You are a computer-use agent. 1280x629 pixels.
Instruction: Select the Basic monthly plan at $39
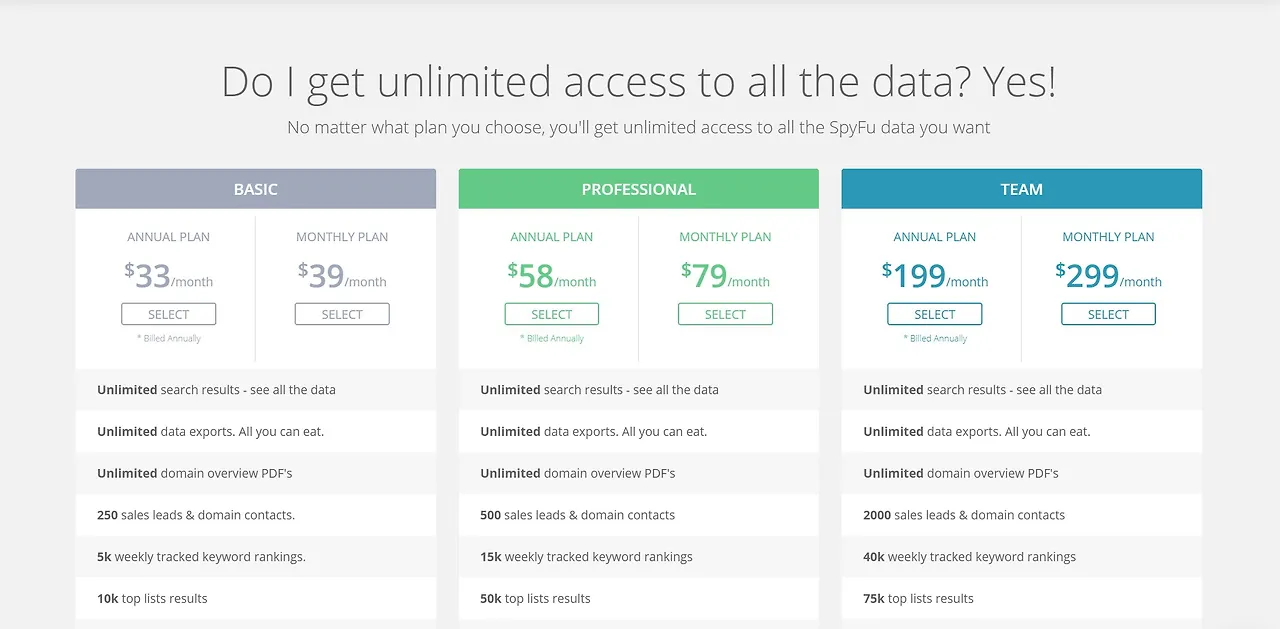pyautogui.click(x=342, y=314)
